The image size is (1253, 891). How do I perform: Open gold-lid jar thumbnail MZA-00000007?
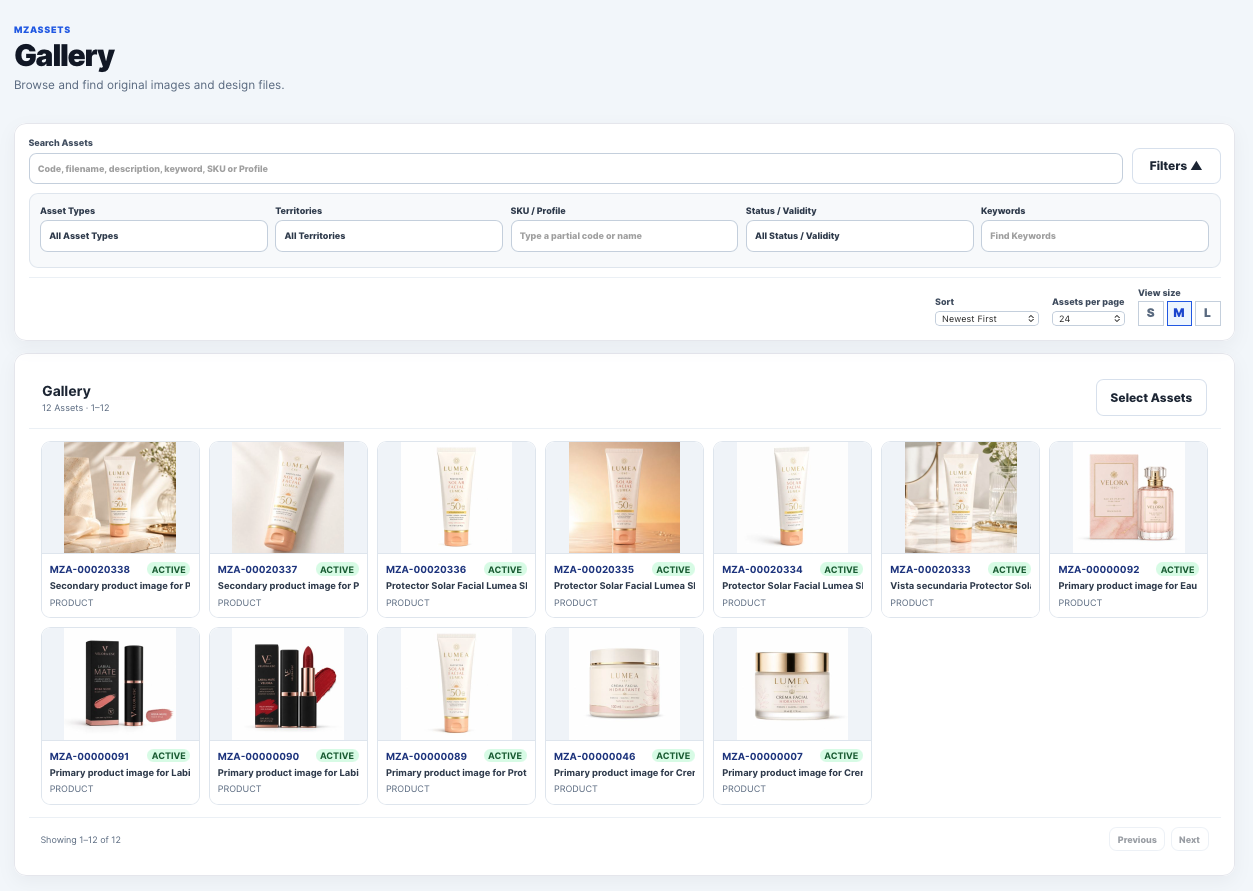click(792, 684)
